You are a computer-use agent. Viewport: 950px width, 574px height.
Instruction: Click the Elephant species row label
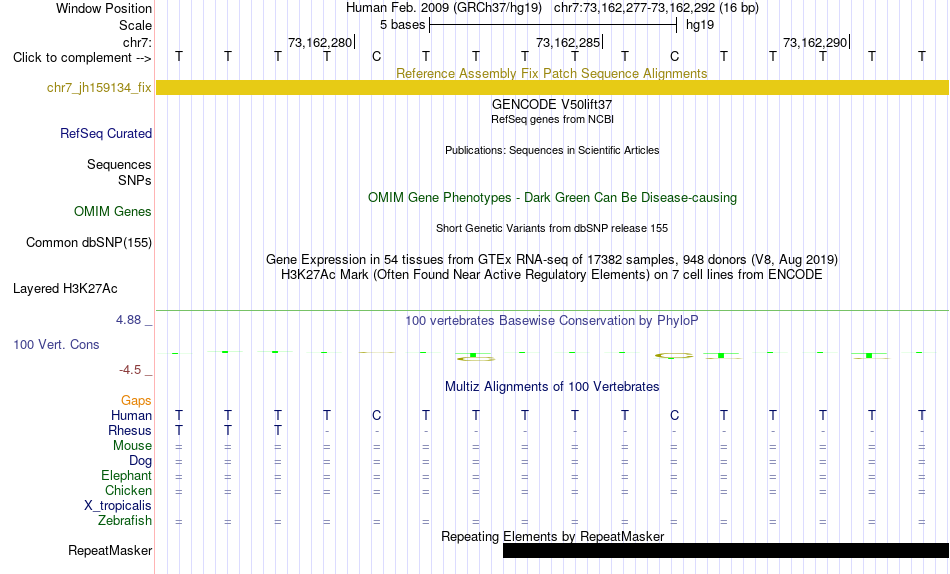(127, 476)
